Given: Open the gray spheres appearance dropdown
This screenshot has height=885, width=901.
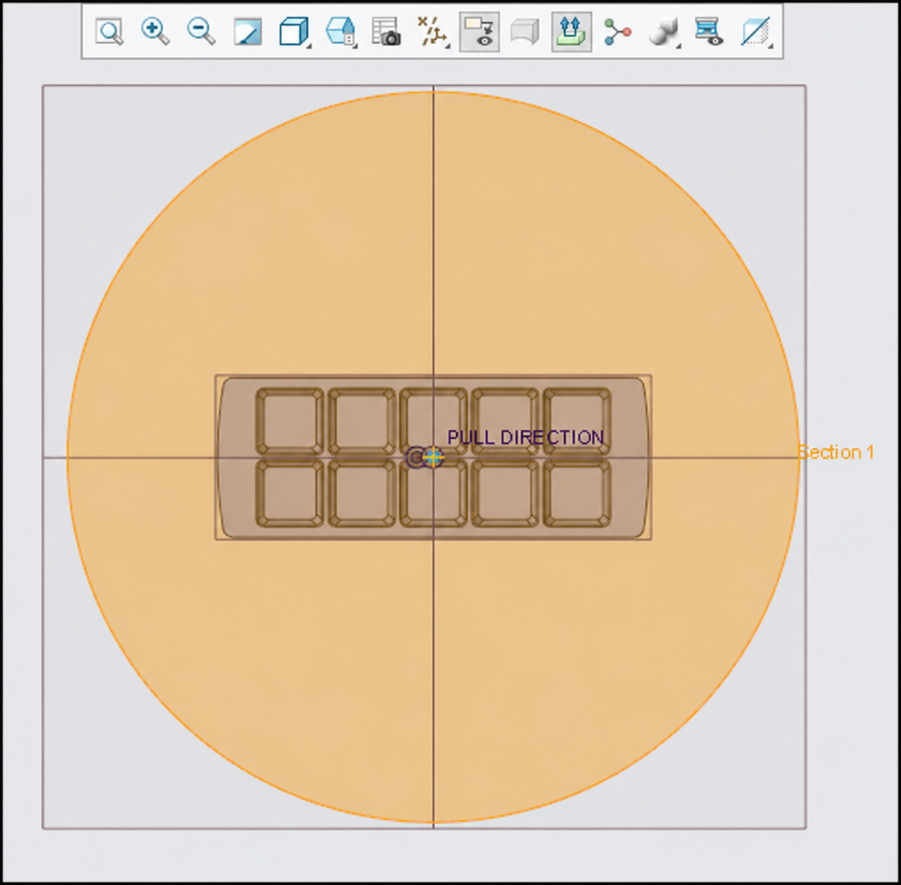Looking at the screenshot, I should [664, 32].
